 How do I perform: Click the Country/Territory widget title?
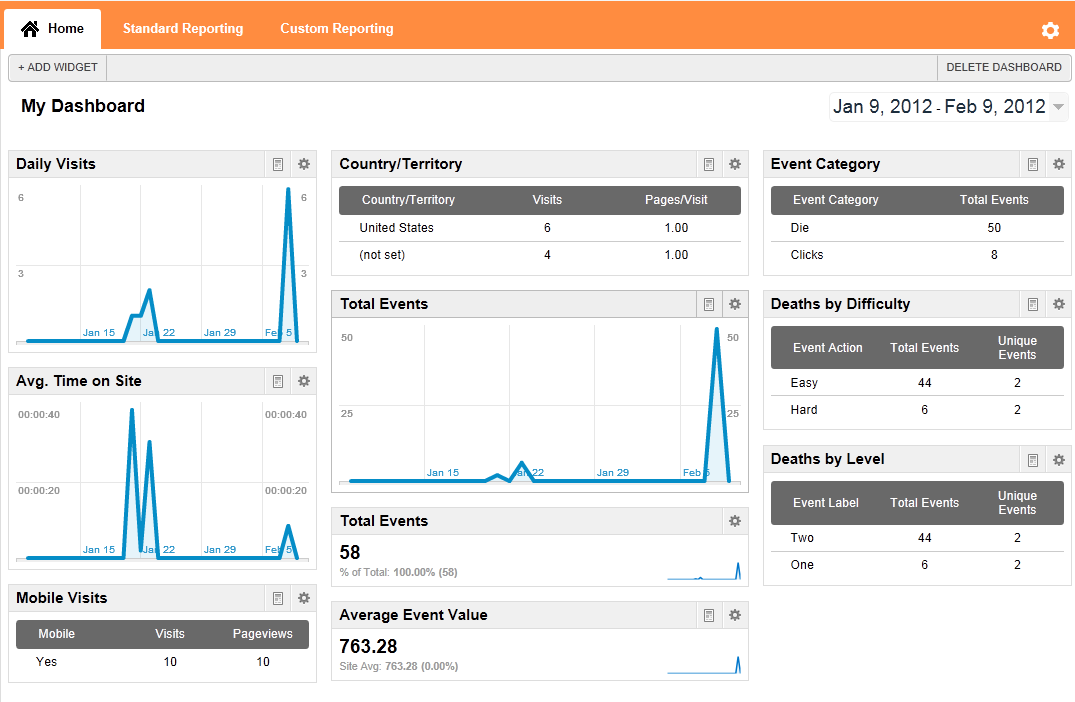click(x=400, y=165)
